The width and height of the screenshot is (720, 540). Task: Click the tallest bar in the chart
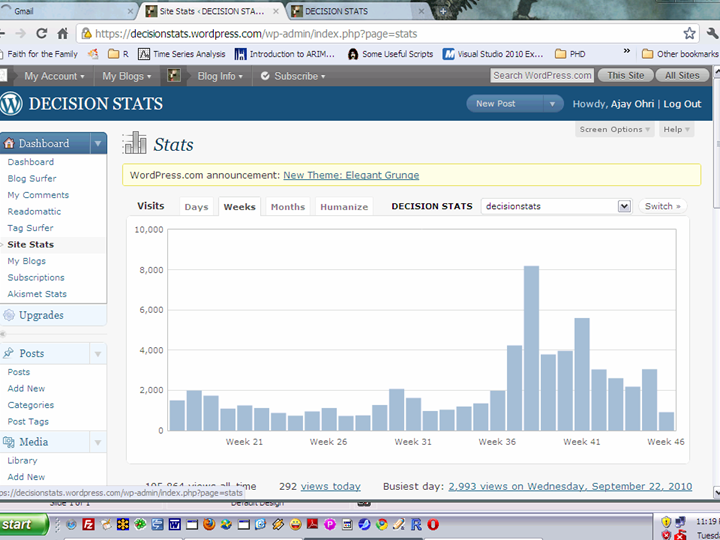531,347
